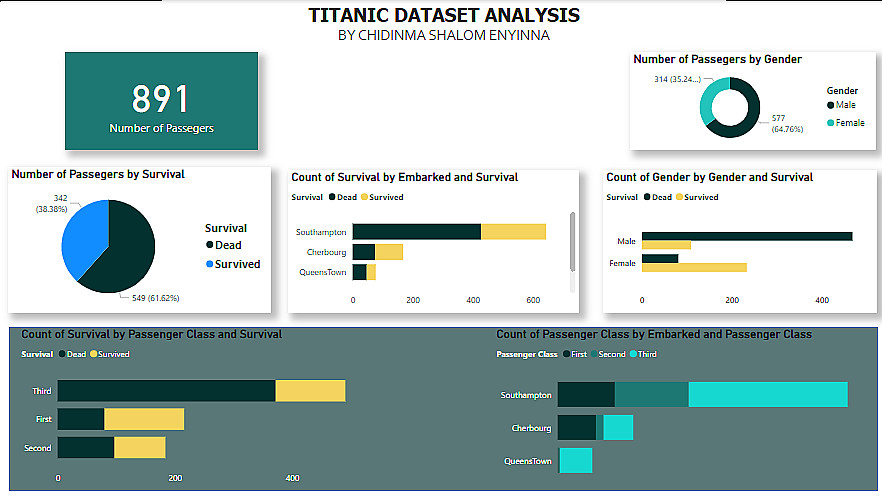
Task: Click Cherbourg Survived bar in Embarked survival chart
Action: click(x=389, y=252)
